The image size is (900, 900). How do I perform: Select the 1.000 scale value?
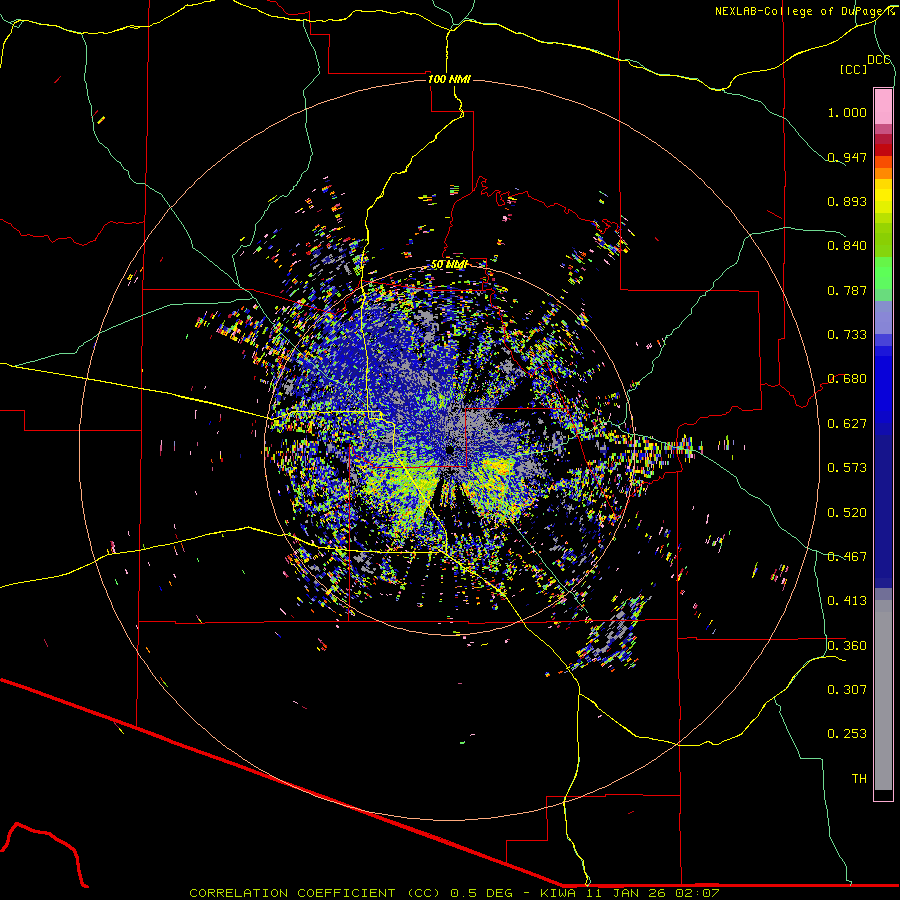coord(847,112)
